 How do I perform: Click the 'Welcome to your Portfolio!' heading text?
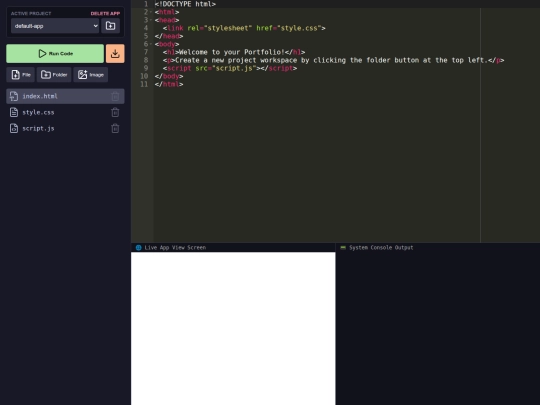[x=232, y=52]
